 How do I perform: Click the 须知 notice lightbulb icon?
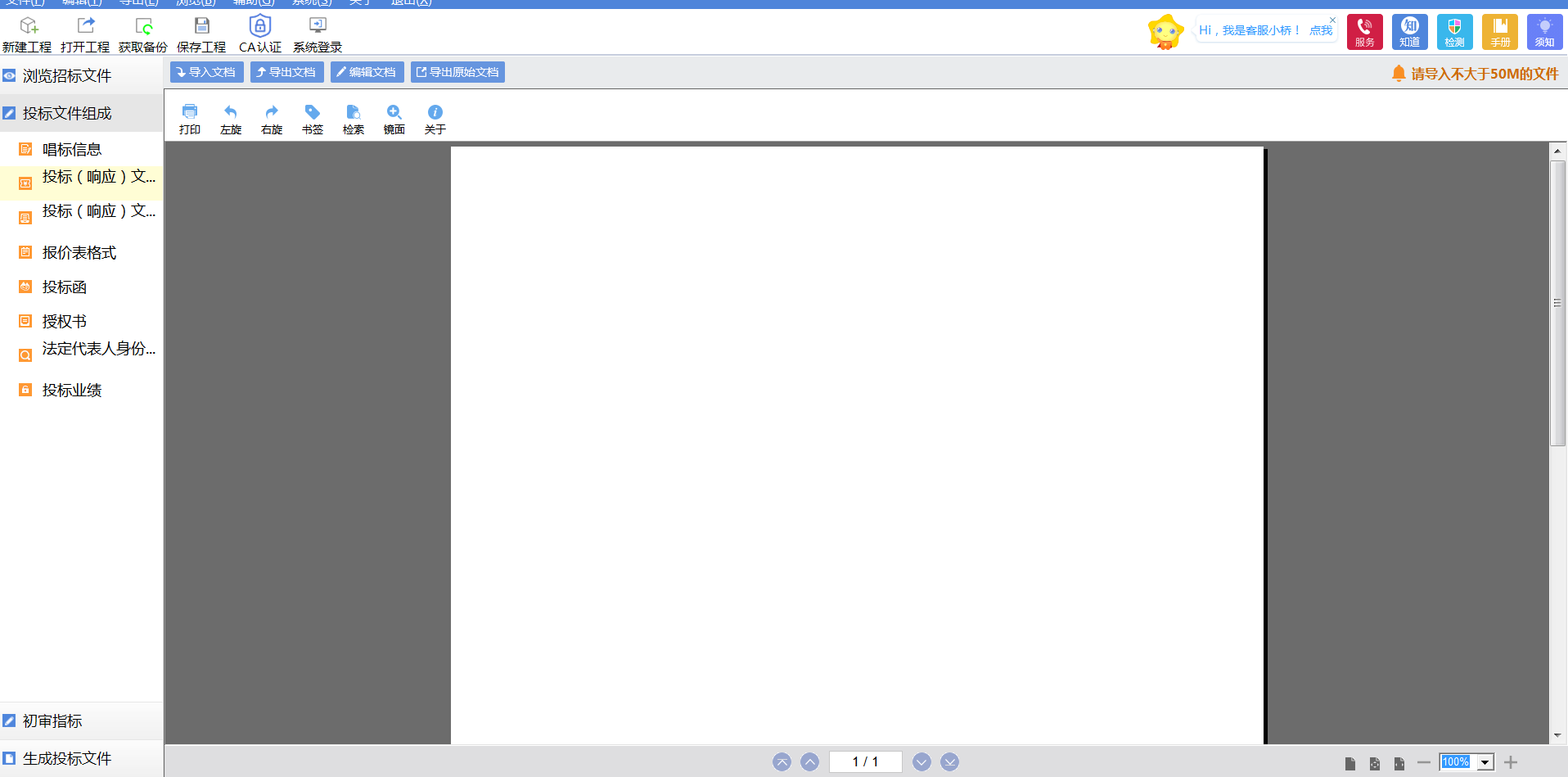pyautogui.click(x=1545, y=32)
